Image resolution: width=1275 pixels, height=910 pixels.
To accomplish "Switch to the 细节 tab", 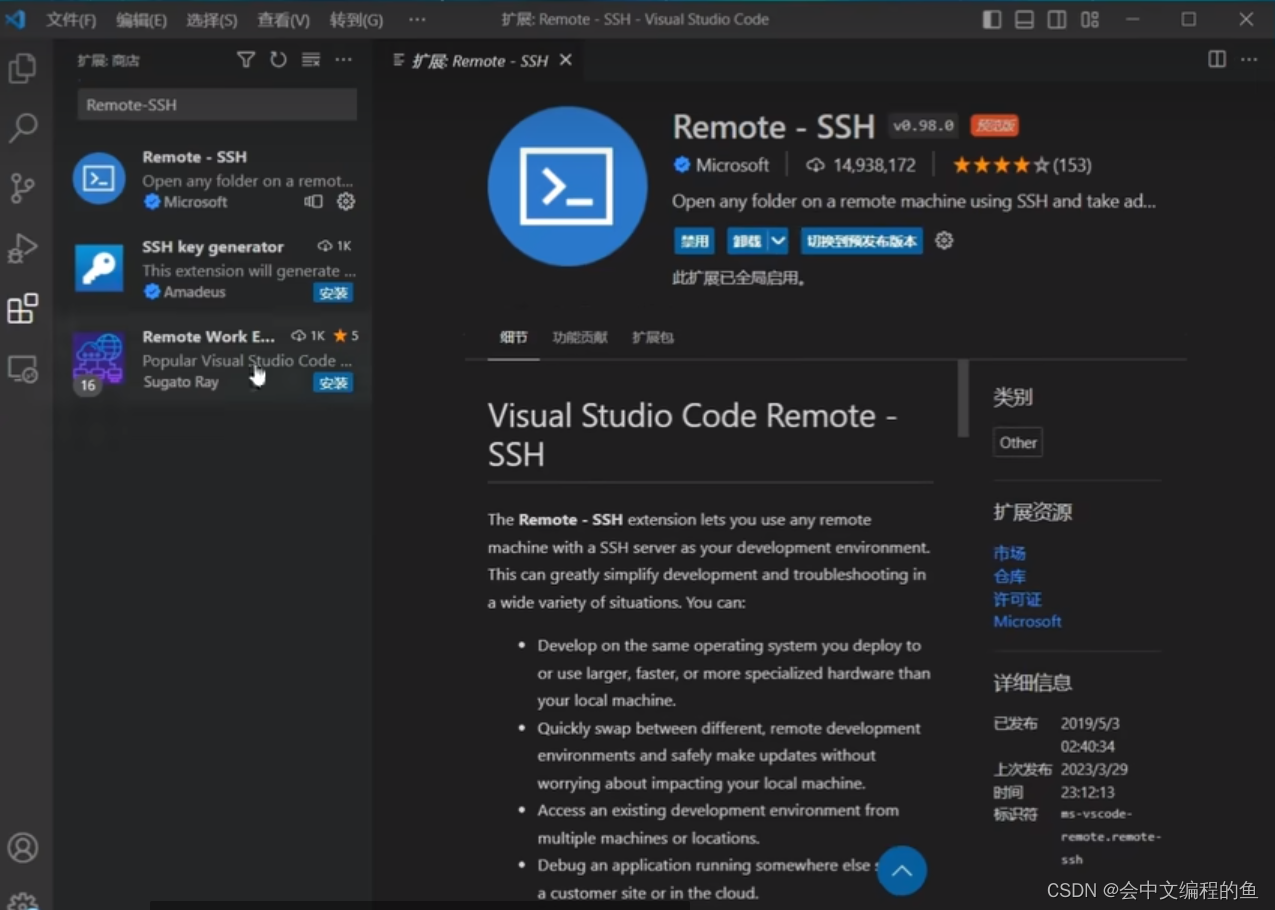I will 513,338.
